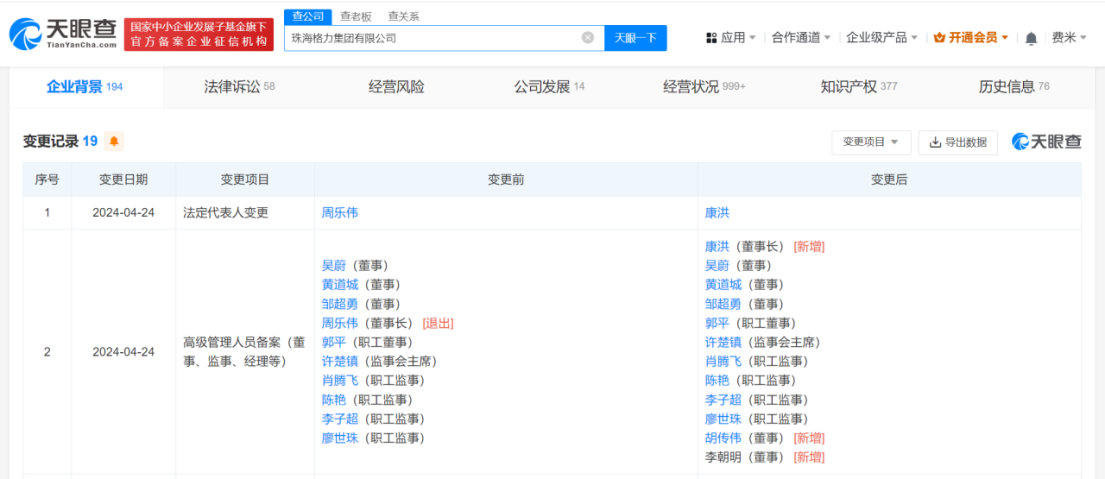The width and height of the screenshot is (1105, 479).
Task: Click the apps grid icon
Action: pos(711,38)
